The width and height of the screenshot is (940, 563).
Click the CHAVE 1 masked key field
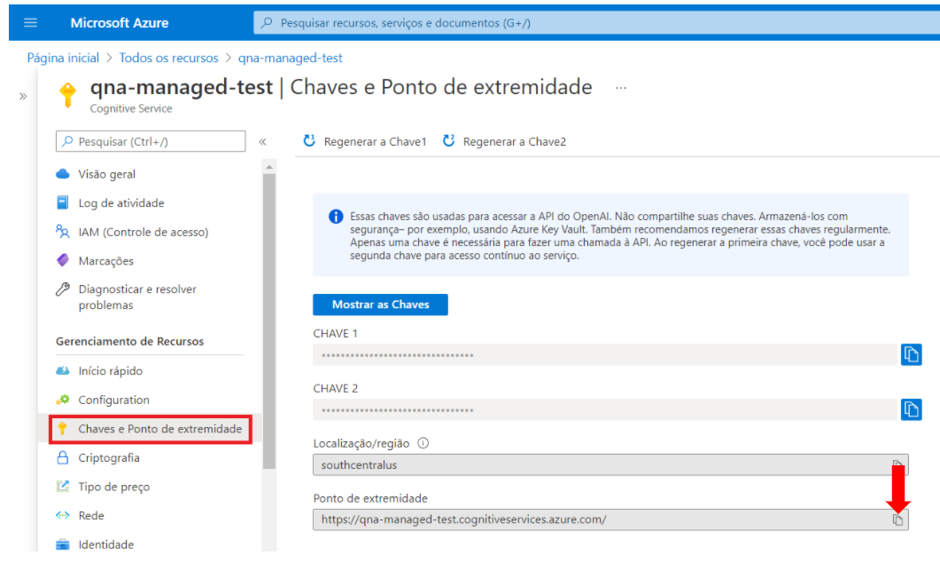point(604,355)
